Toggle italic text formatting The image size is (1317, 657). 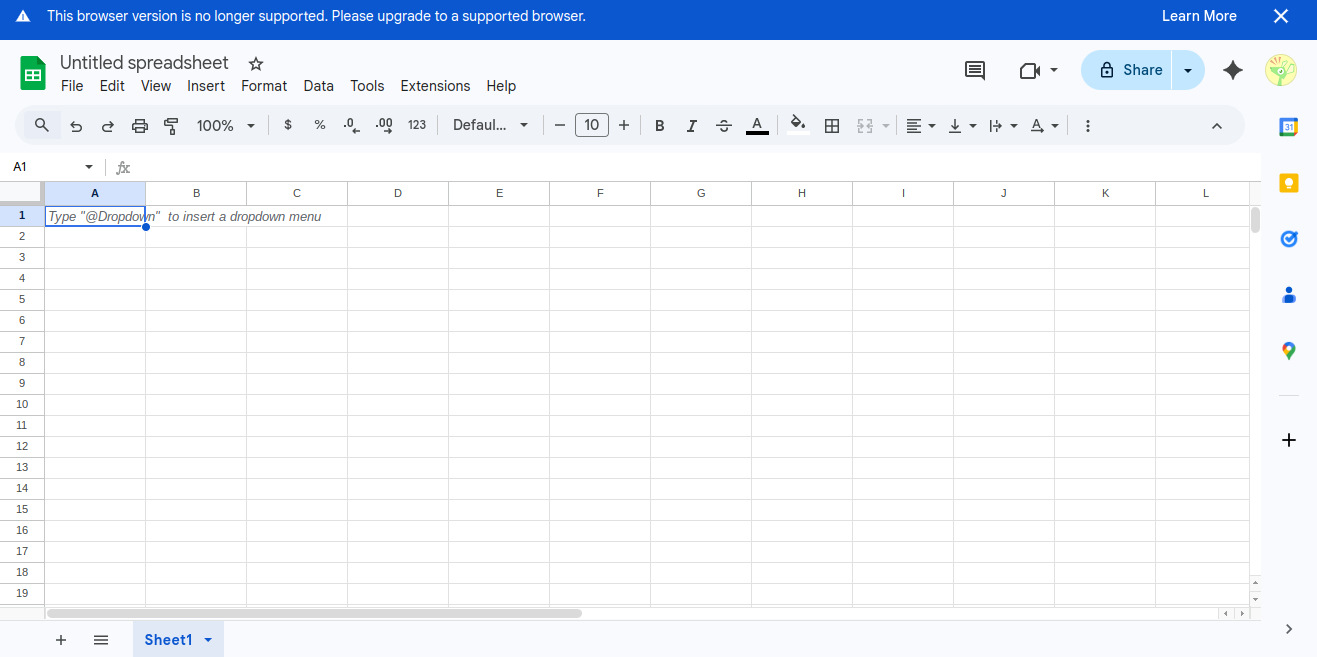pos(691,126)
